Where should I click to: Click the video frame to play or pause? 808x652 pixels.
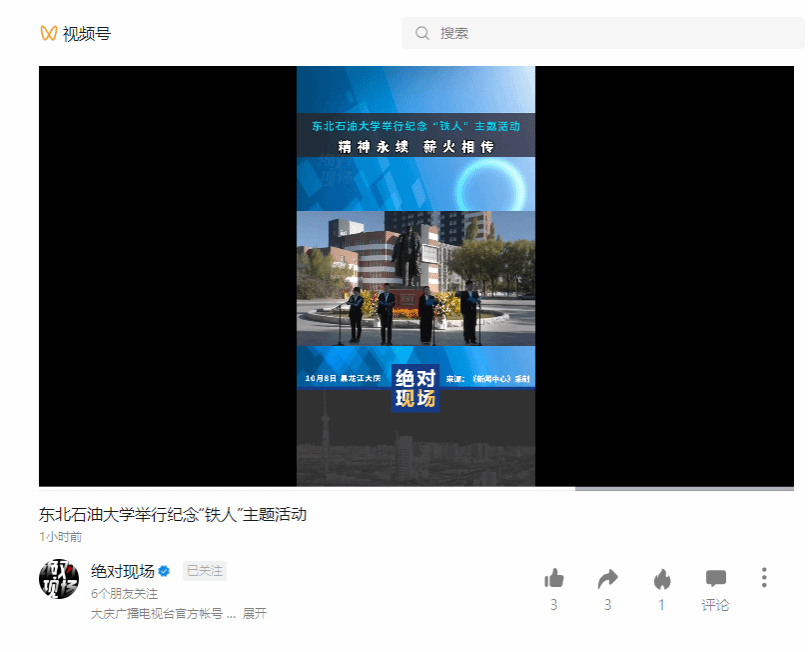coord(416,276)
